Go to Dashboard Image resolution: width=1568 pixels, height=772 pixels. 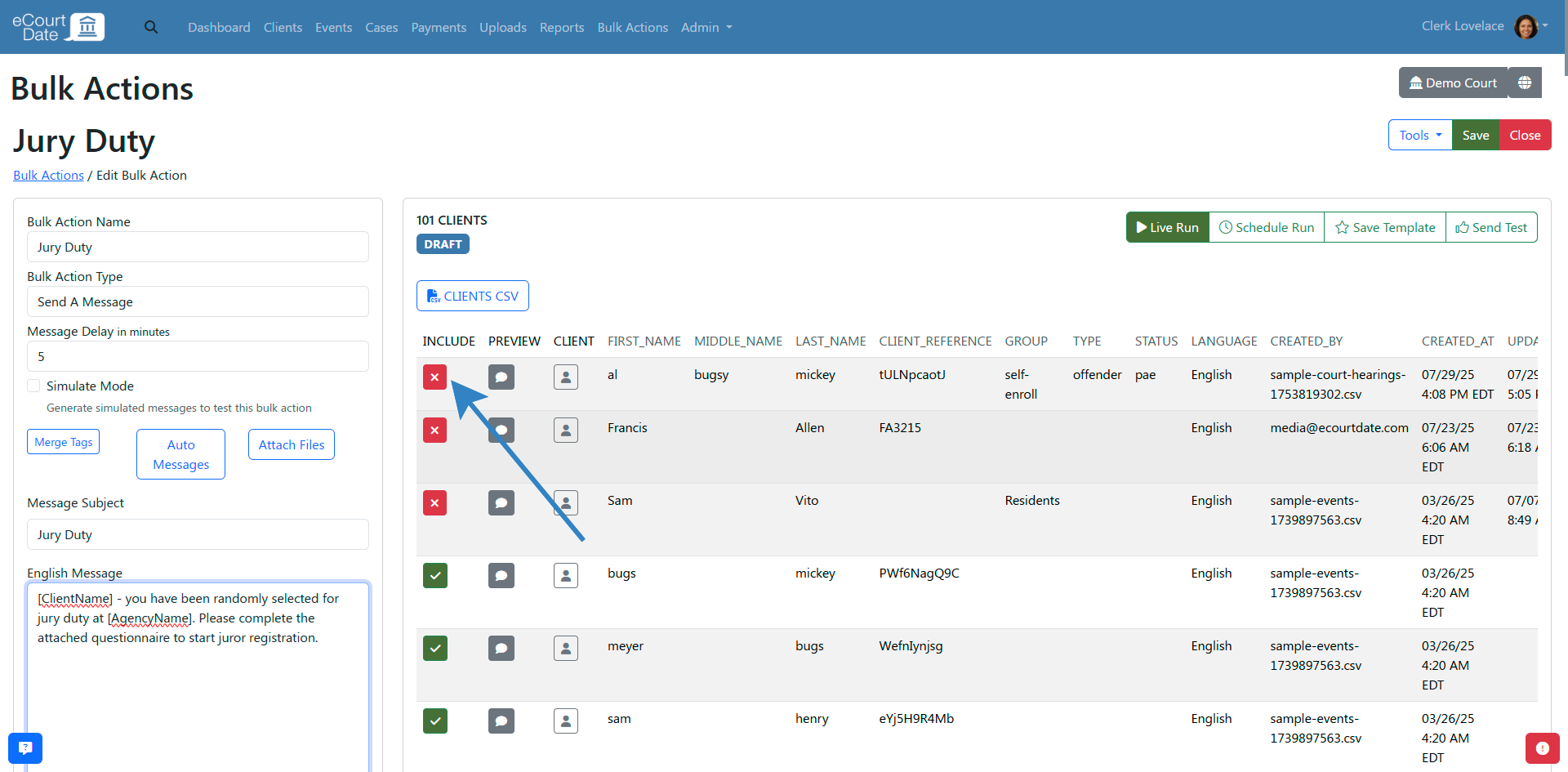(219, 27)
